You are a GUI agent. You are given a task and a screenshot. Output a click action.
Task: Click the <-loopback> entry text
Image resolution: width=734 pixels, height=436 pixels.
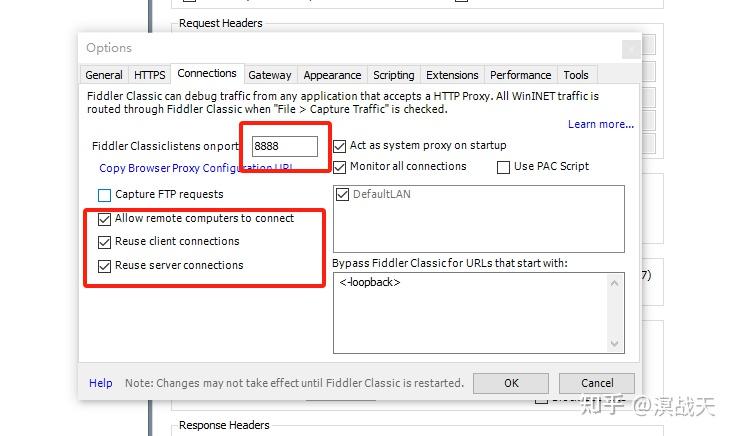[370, 282]
